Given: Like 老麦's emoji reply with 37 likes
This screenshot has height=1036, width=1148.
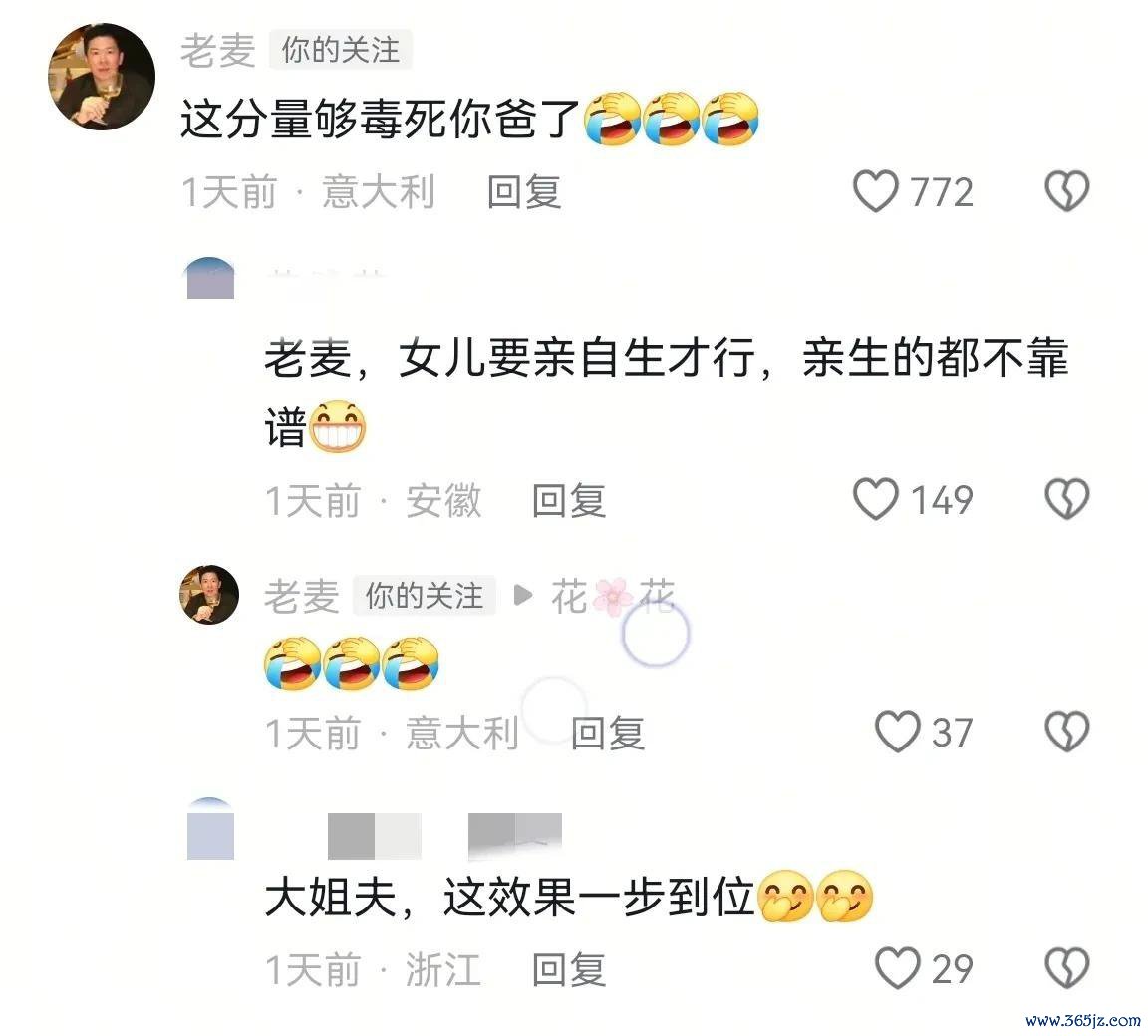Looking at the screenshot, I should 898,731.
